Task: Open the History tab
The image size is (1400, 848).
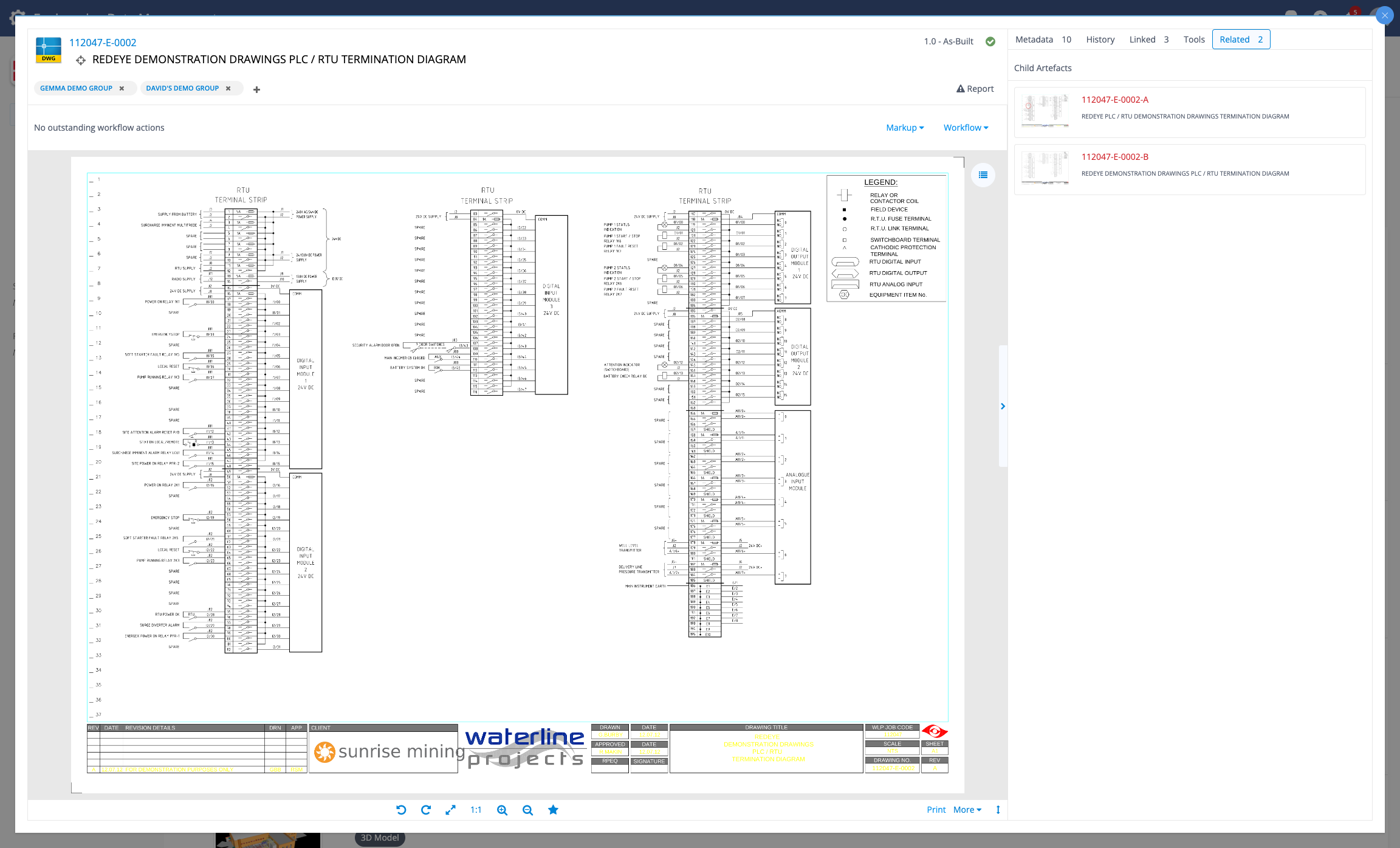Action: tap(1100, 39)
